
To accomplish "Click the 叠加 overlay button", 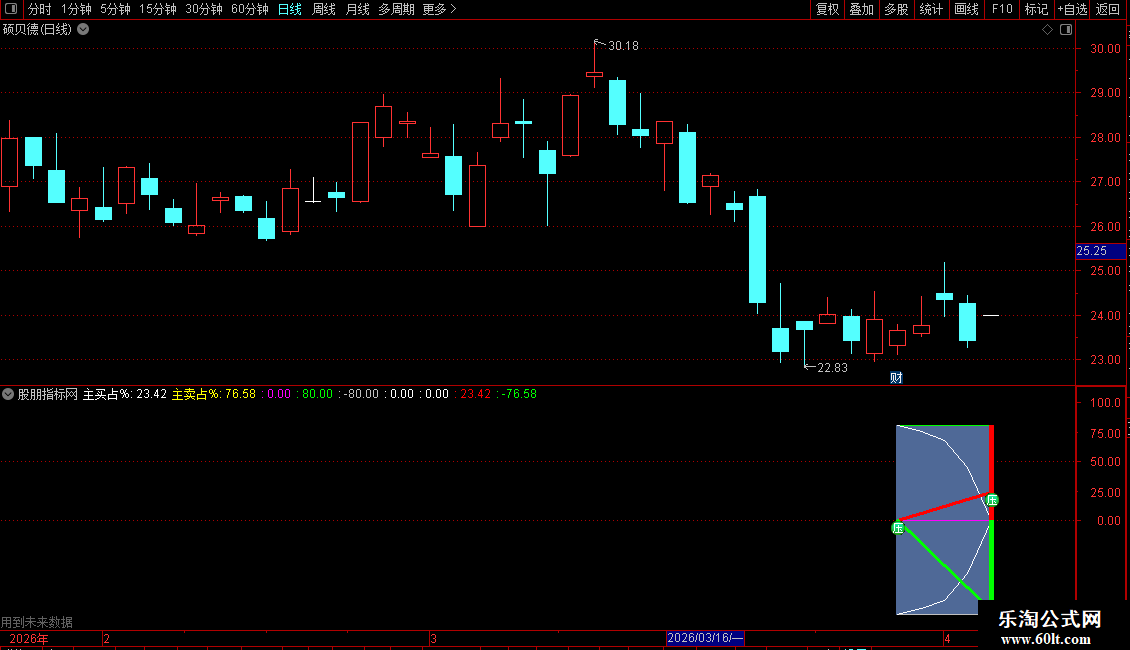I will [861, 9].
